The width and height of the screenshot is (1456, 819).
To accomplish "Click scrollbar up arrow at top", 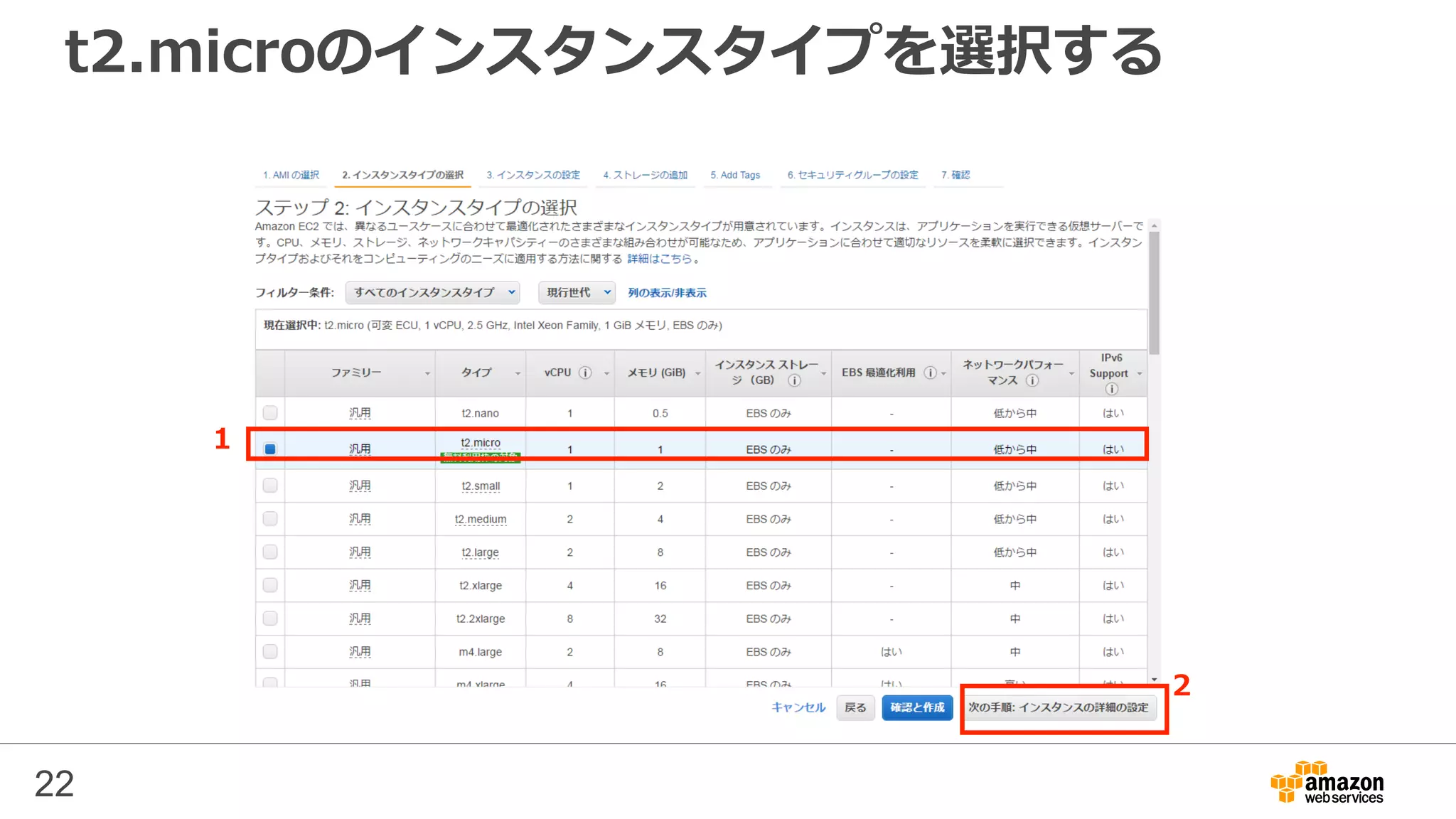I will click(1154, 226).
